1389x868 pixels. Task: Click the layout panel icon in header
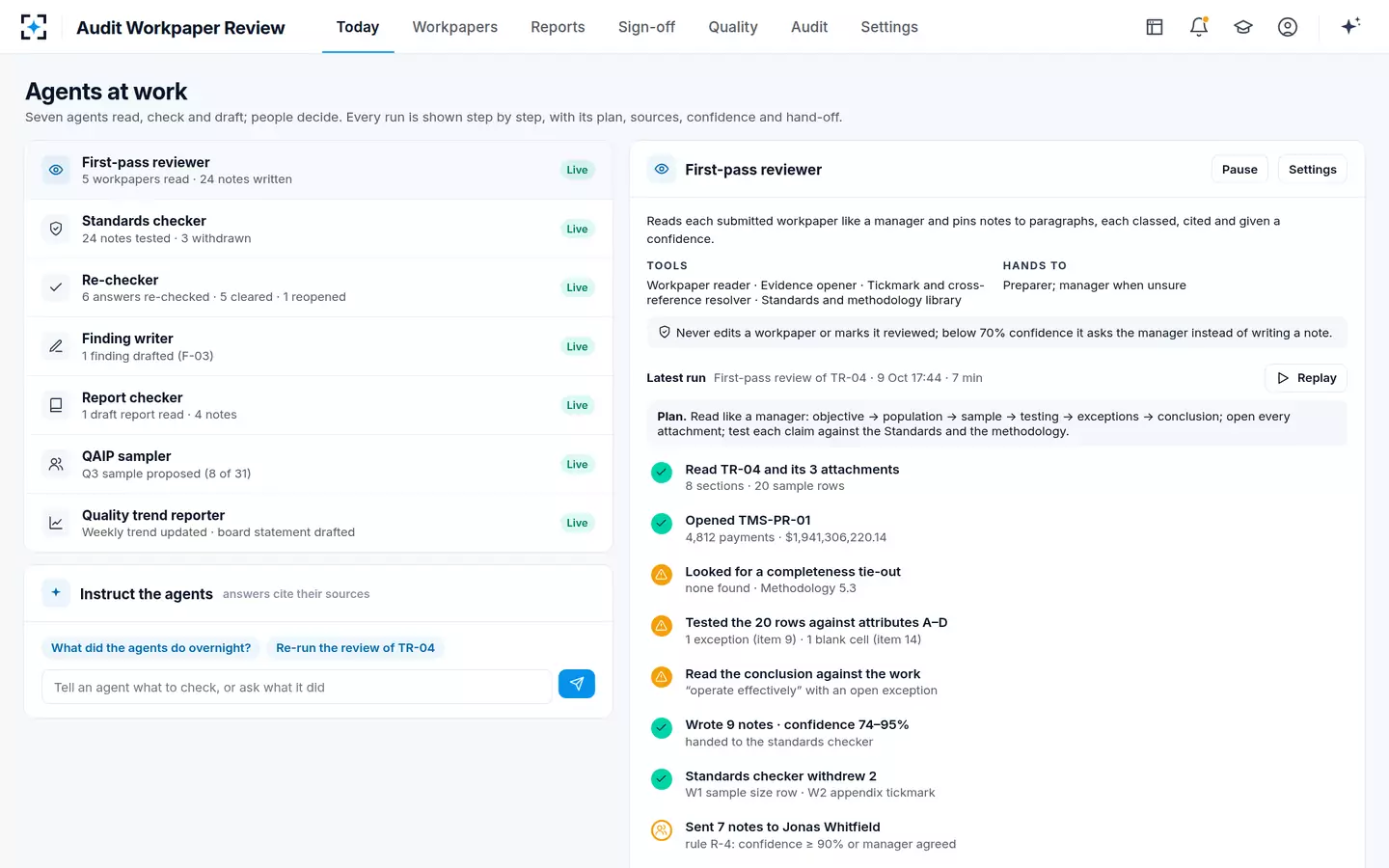pyautogui.click(x=1155, y=27)
